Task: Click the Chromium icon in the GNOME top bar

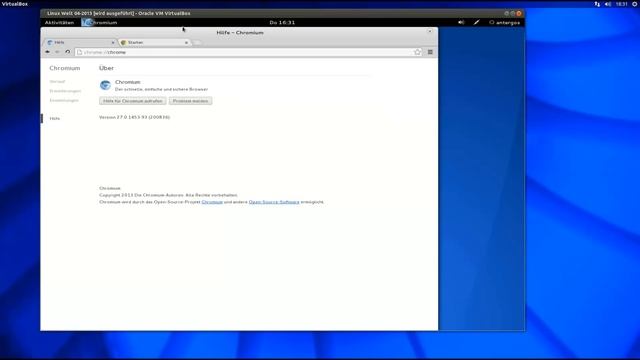Action: (x=87, y=22)
